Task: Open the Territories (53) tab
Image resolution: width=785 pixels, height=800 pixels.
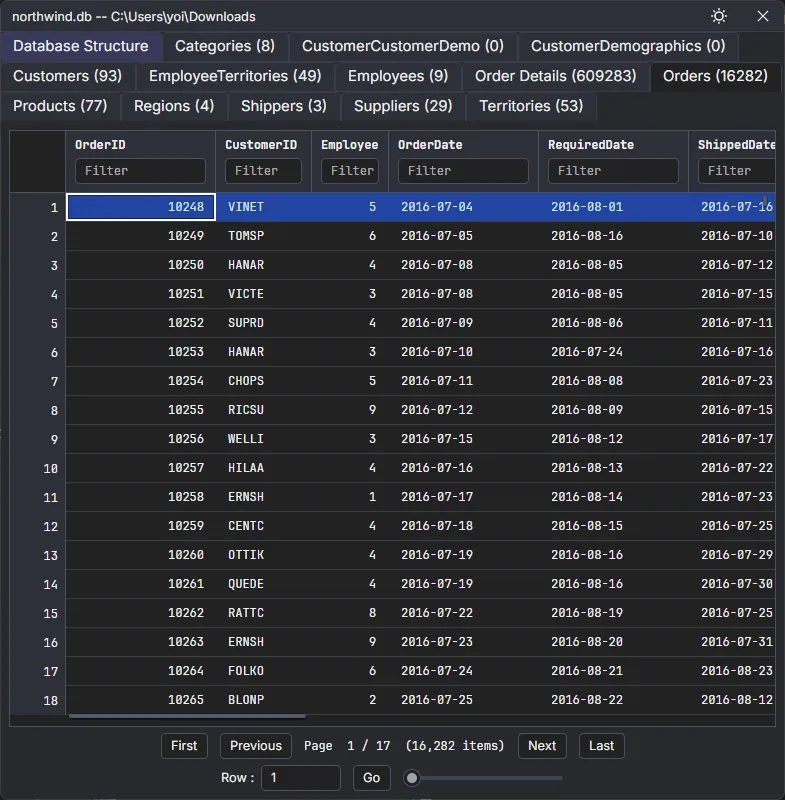Action: [531, 106]
